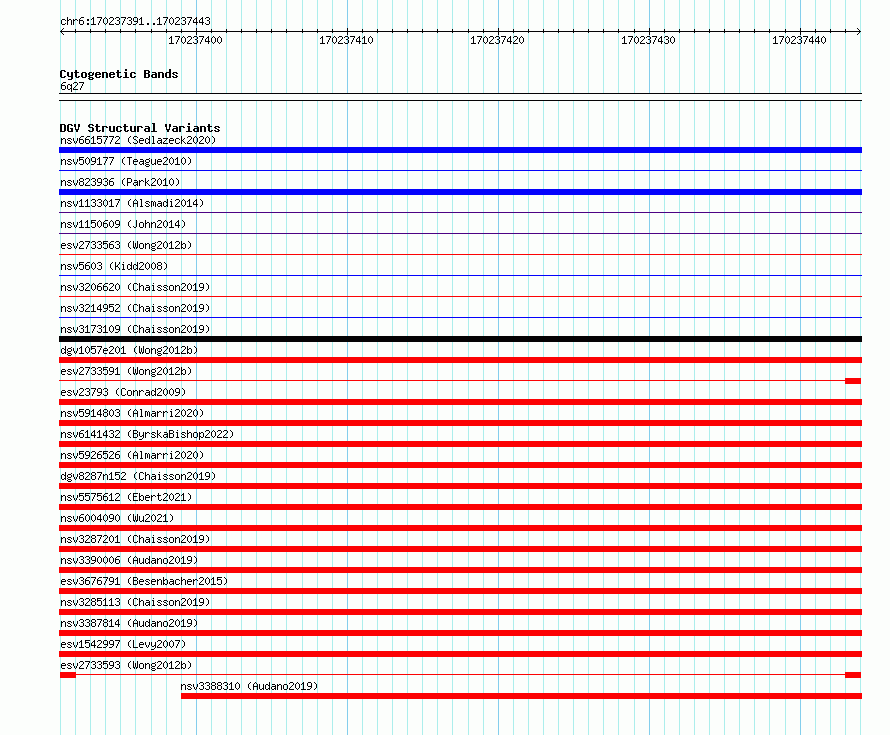Open variant nsv823936 (Park2010)
Image resolution: width=890 pixels, height=735 pixels.
click(x=120, y=182)
